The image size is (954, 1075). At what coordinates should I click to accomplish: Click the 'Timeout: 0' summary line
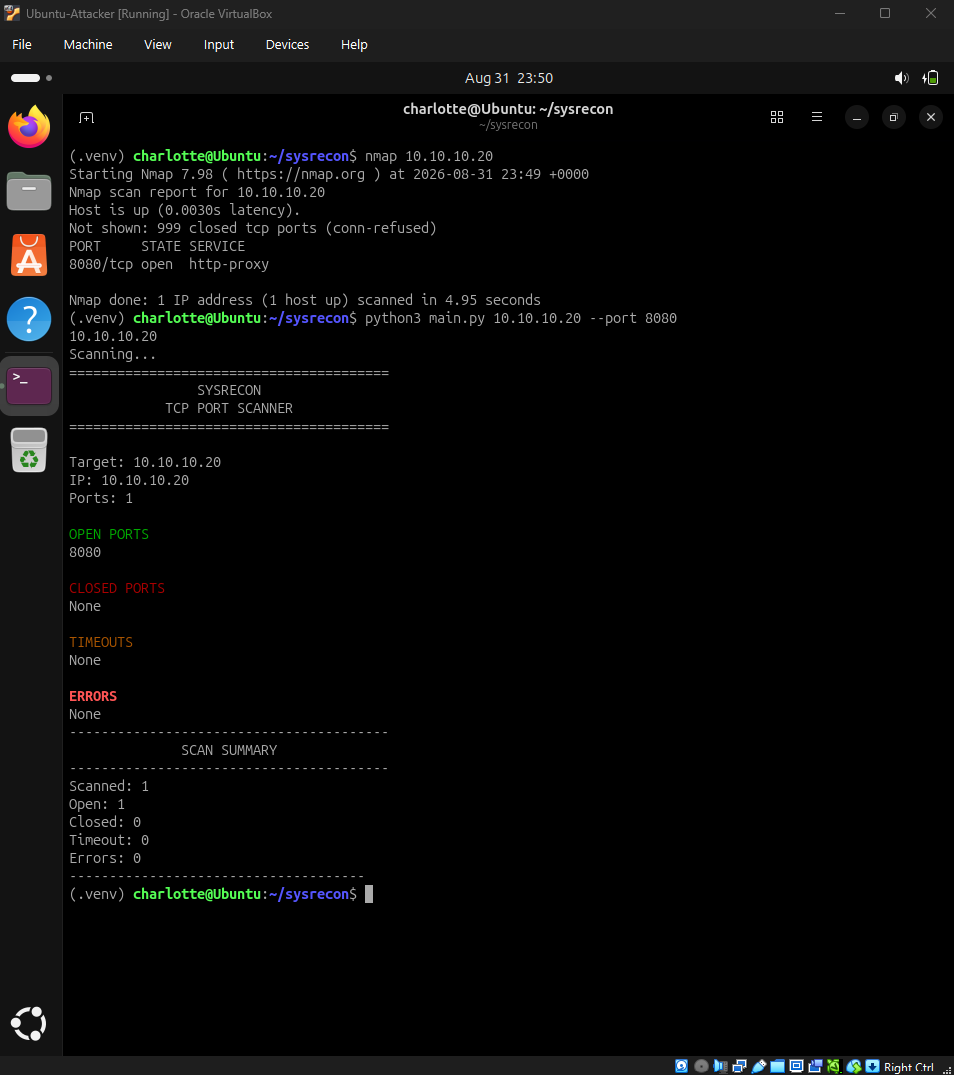click(x=109, y=840)
